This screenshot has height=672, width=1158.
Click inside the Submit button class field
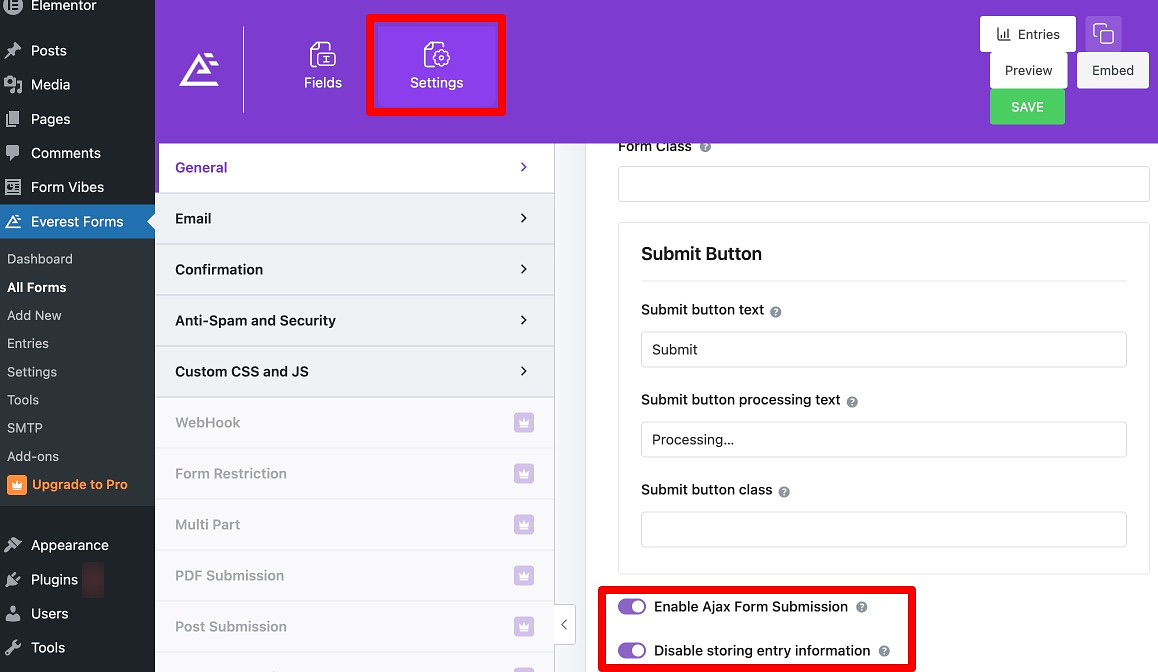tap(883, 529)
